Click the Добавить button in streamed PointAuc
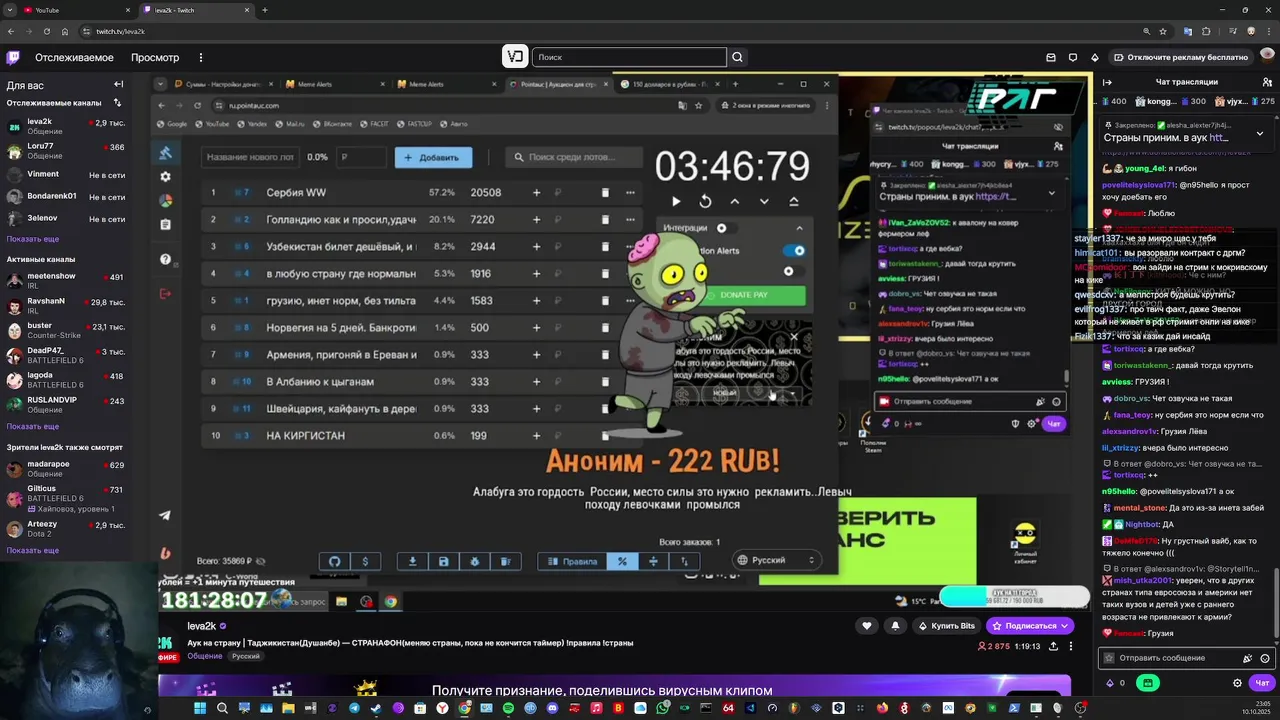The image size is (1280, 720). [433, 157]
